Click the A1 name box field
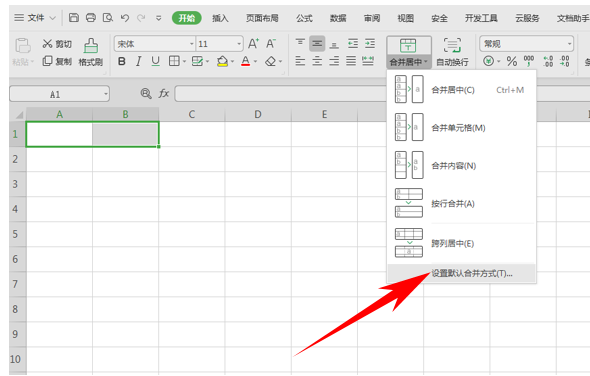 click(x=59, y=94)
